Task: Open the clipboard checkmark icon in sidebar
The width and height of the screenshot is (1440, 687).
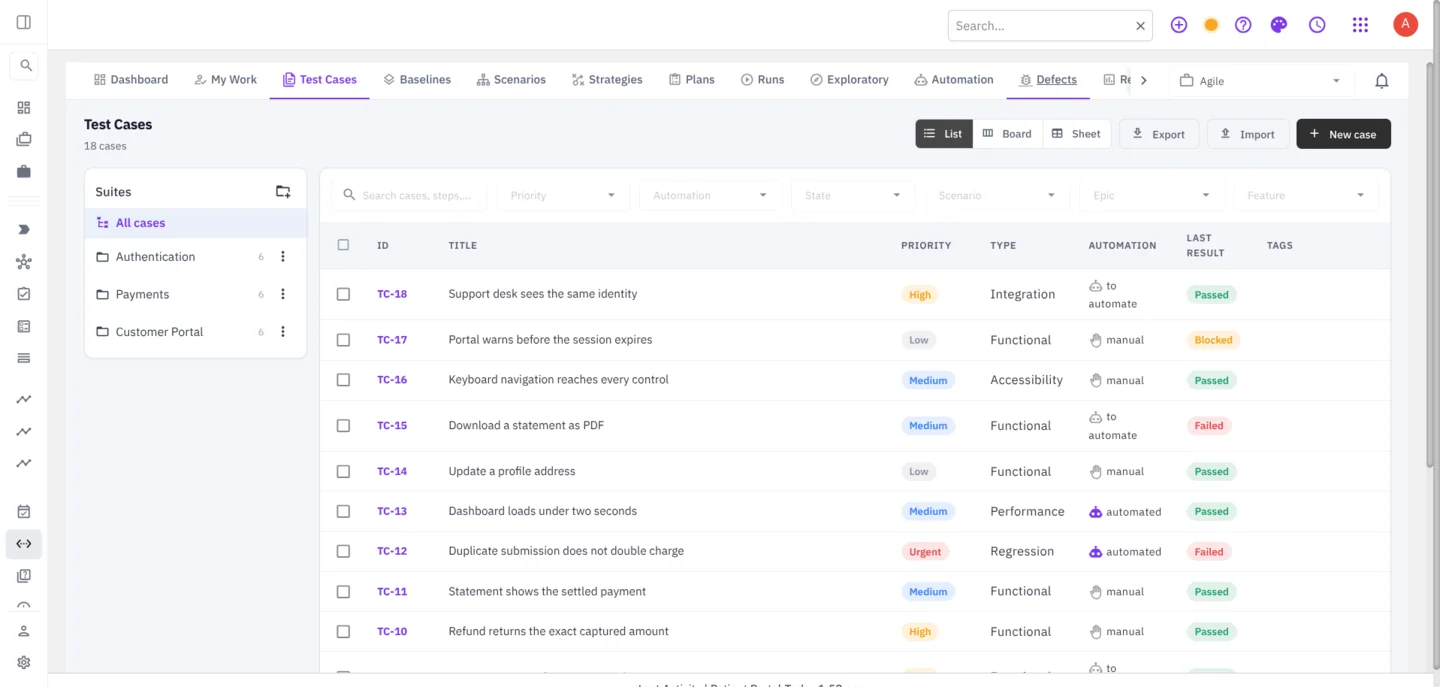Action: 24,294
